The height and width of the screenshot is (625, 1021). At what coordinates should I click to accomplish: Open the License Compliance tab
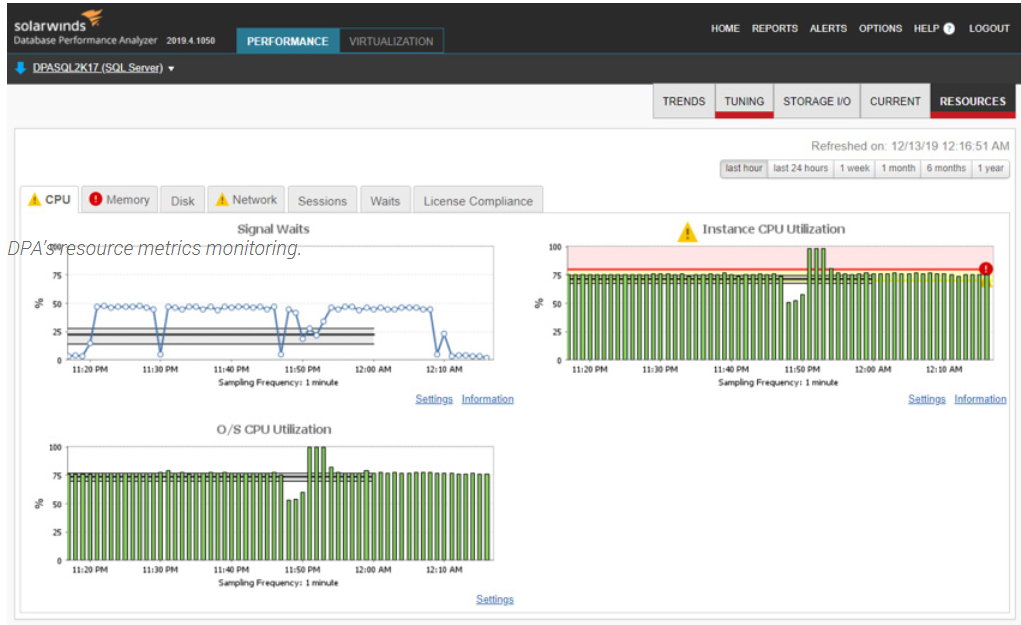pyautogui.click(x=478, y=201)
